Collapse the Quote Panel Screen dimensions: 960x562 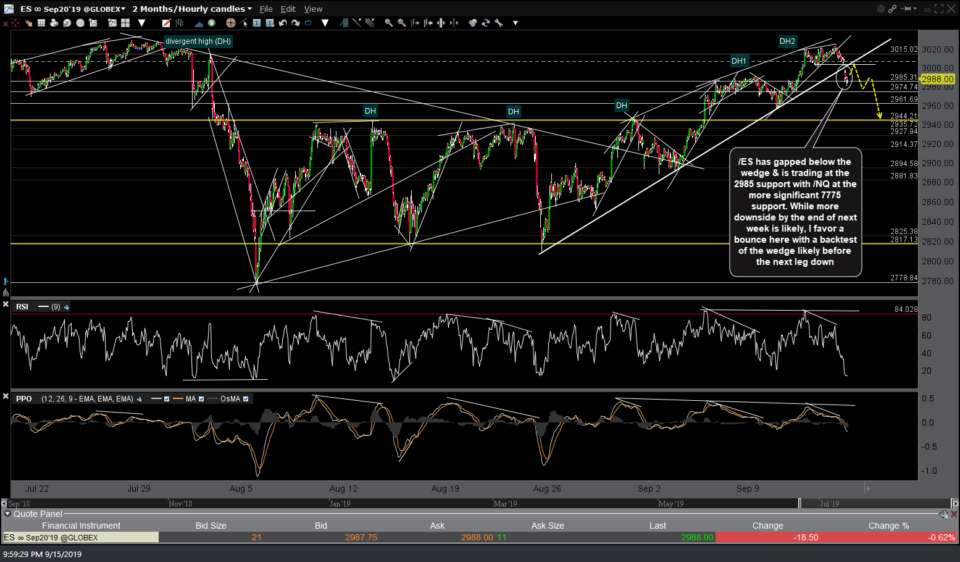click(x=7, y=514)
